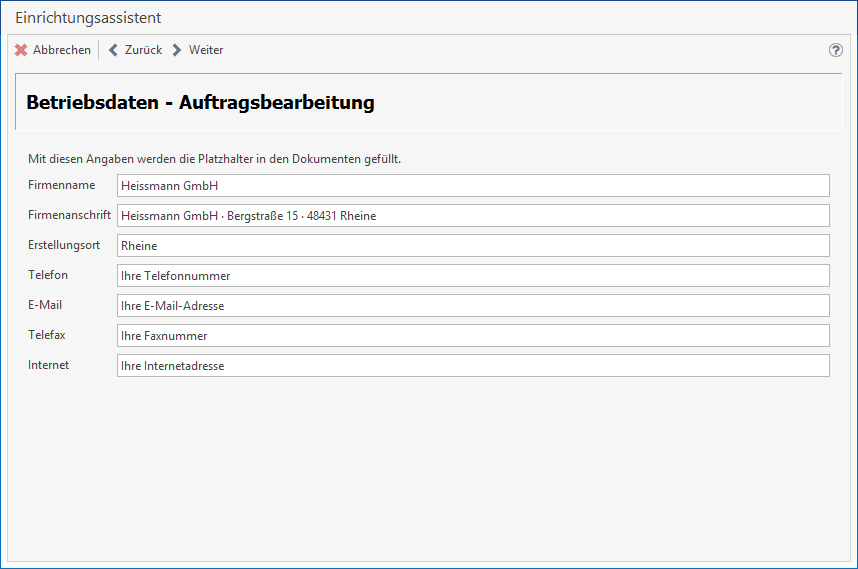Image resolution: width=858 pixels, height=569 pixels.
Task: Click the left chevron back arrow
Action: point(113,50)
